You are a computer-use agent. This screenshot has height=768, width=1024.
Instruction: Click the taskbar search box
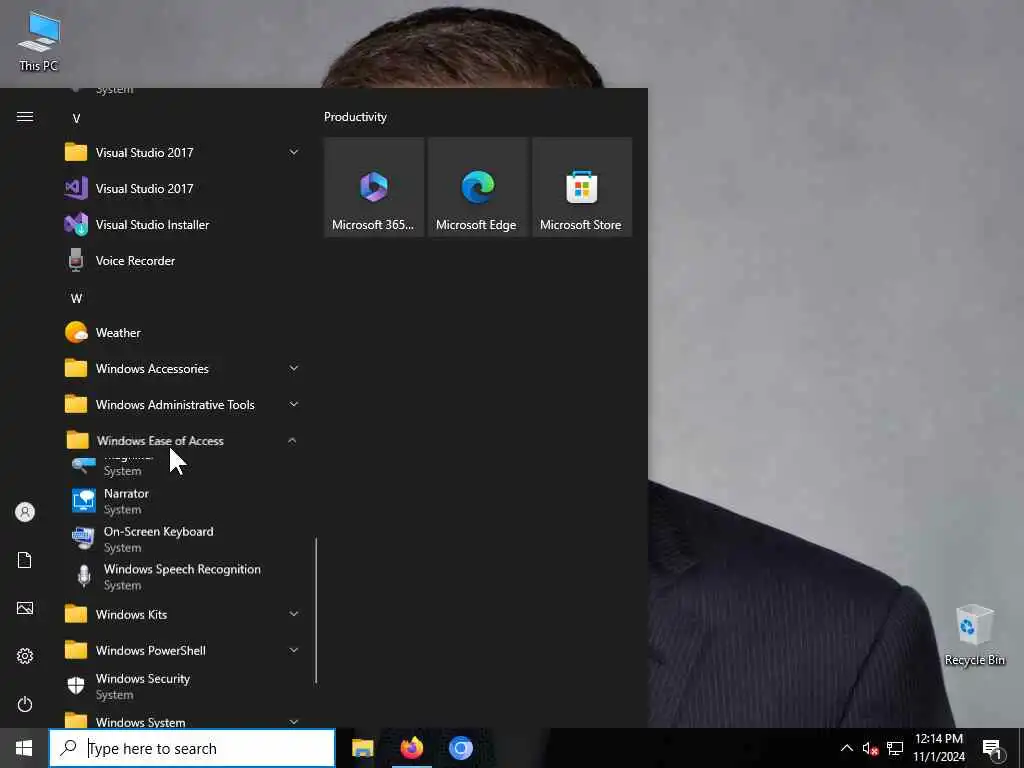[x=192, y=748]
